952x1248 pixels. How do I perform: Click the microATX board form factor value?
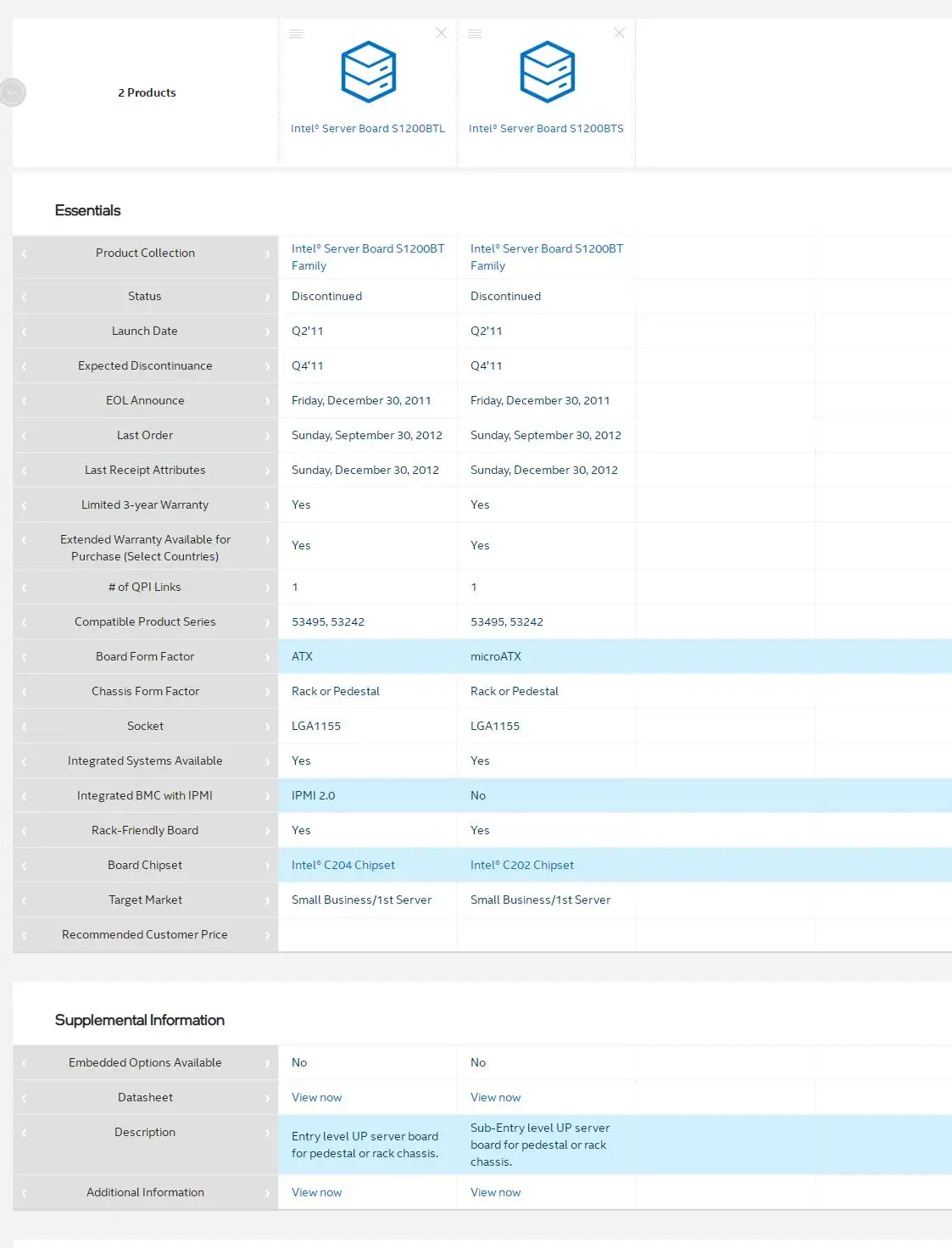pyautogui.click(x=496, y=657)
